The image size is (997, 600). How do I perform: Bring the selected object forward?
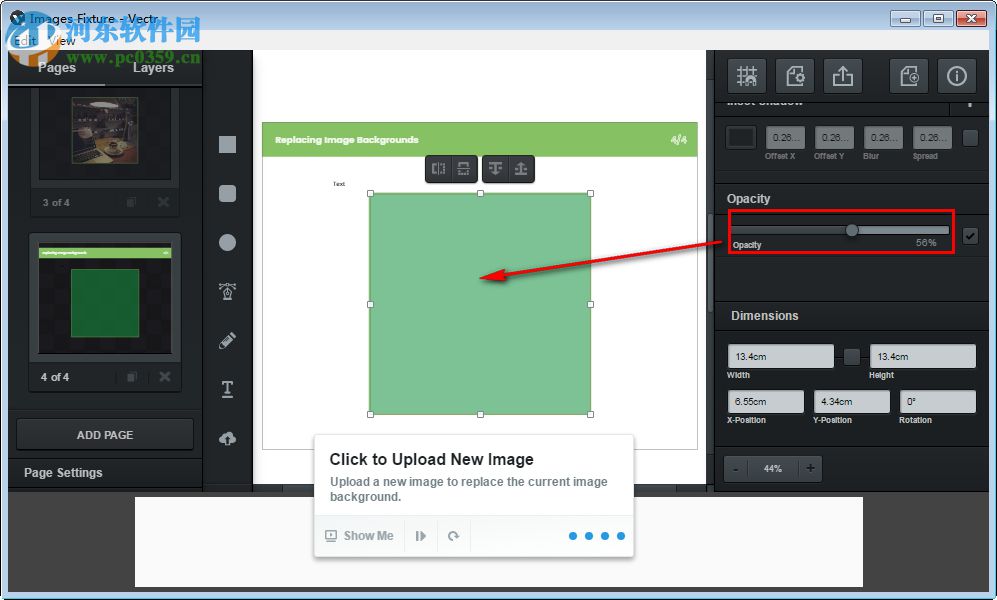(521, 168)
